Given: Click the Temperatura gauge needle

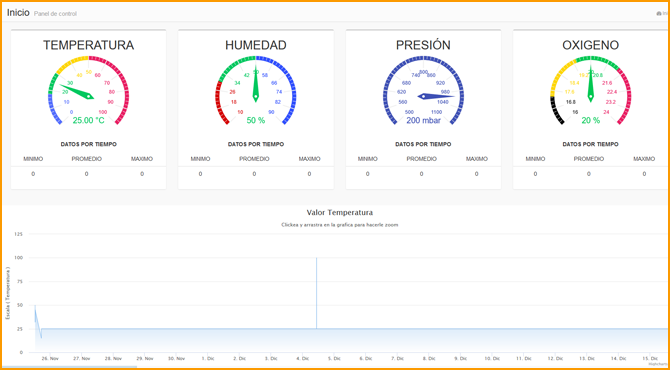Looking at the screenshot, I should click(79, 92).
